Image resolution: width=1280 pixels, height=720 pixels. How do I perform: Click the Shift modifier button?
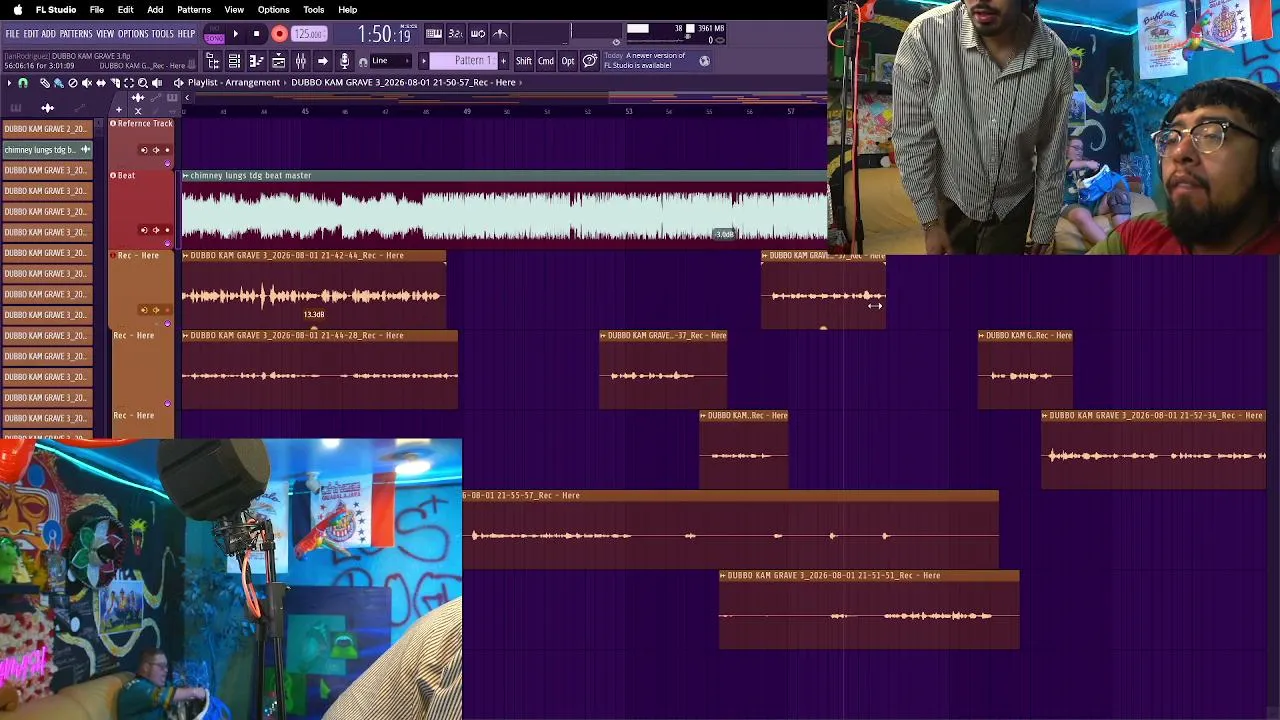click(x=524, y=61)
